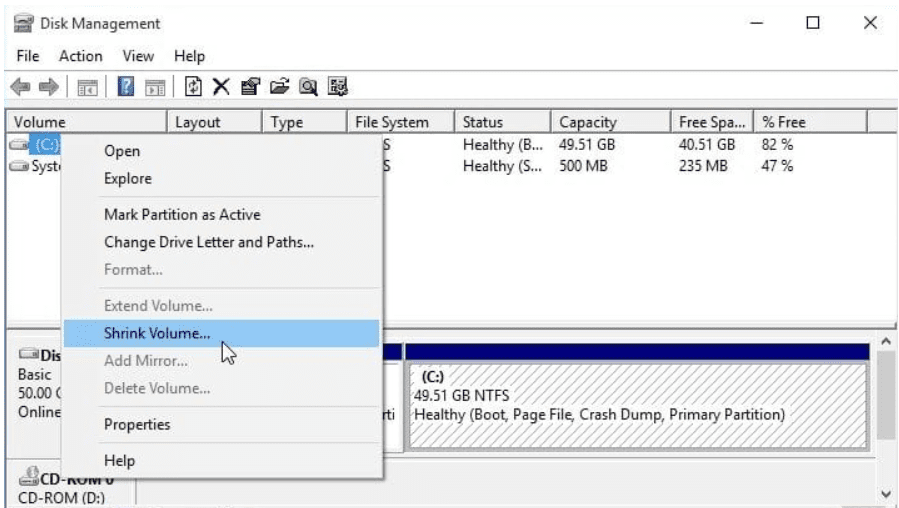This screenshot has height=508, width=899.
Task: Click the Delete X toolbar icon
Action: coord(221,87)
